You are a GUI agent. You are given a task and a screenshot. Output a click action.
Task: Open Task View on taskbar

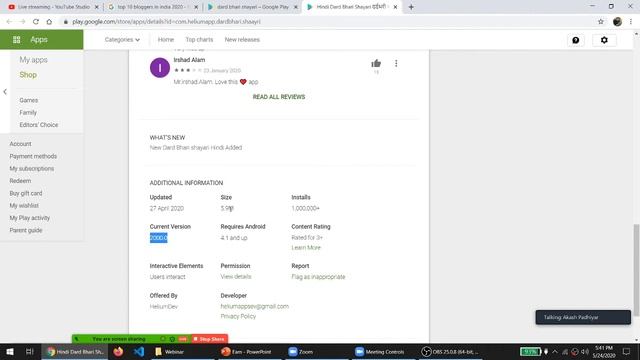coord(29,351)
